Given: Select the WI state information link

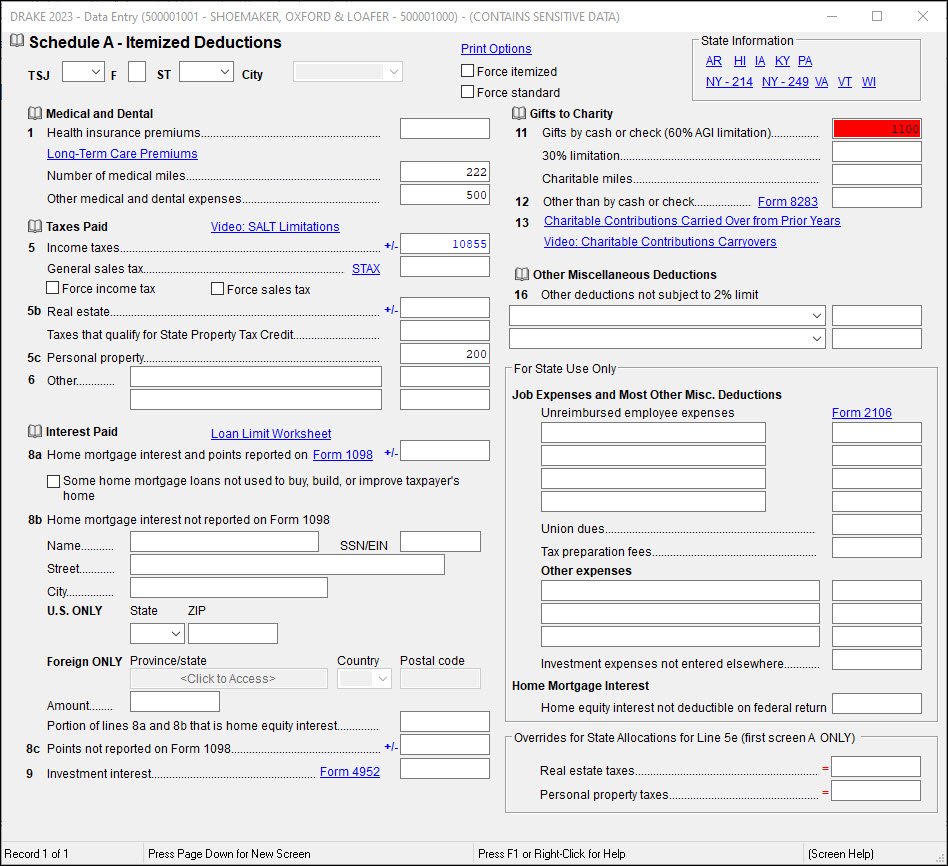Looking at the screenshot, I should tap(869, 82).
